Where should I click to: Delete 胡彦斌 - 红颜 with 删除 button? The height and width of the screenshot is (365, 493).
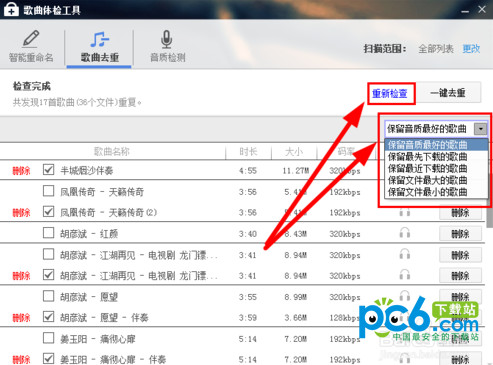[x=460, y=234]
